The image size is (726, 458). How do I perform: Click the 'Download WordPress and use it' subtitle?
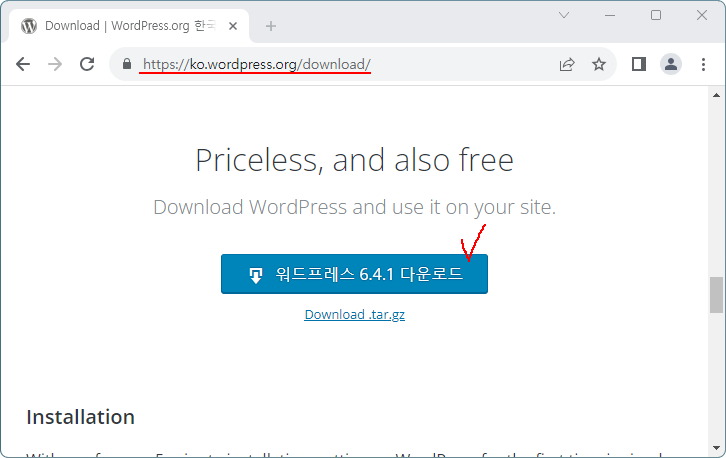coord(354,207)
